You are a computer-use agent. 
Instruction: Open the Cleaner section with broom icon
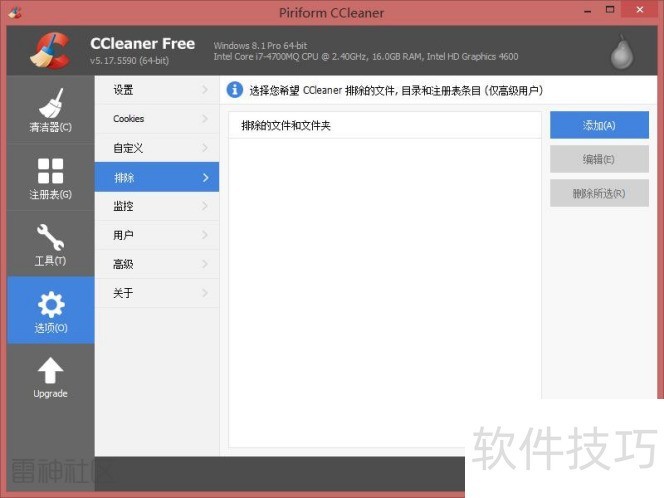[50, 109]
